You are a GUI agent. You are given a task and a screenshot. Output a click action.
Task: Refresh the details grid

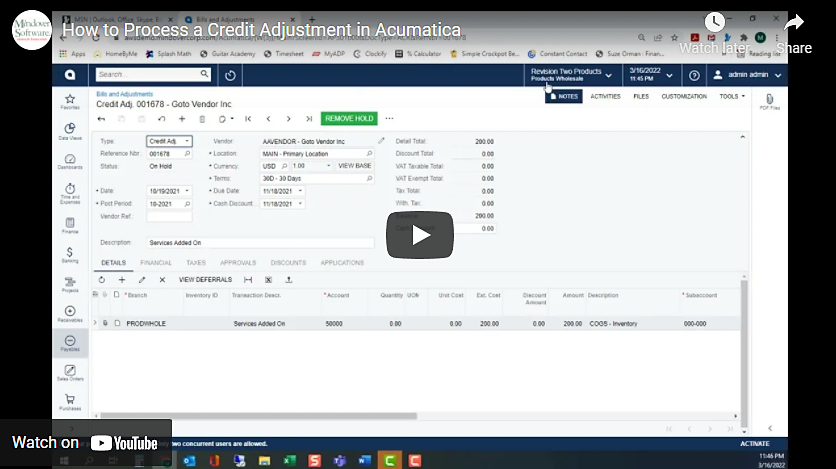(x=101, y=280)
